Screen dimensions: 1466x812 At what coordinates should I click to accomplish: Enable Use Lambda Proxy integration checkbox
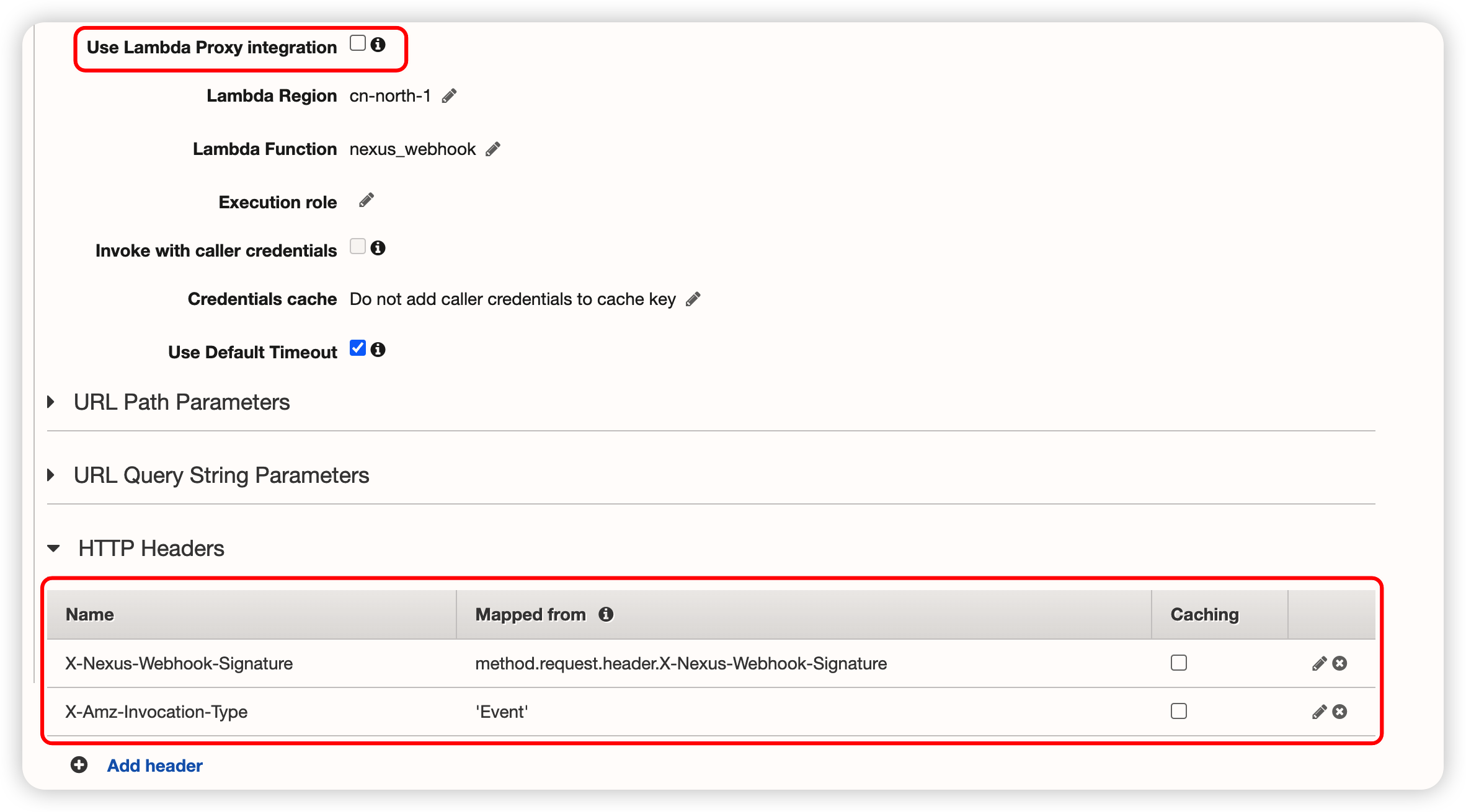[x=358, y=43]
